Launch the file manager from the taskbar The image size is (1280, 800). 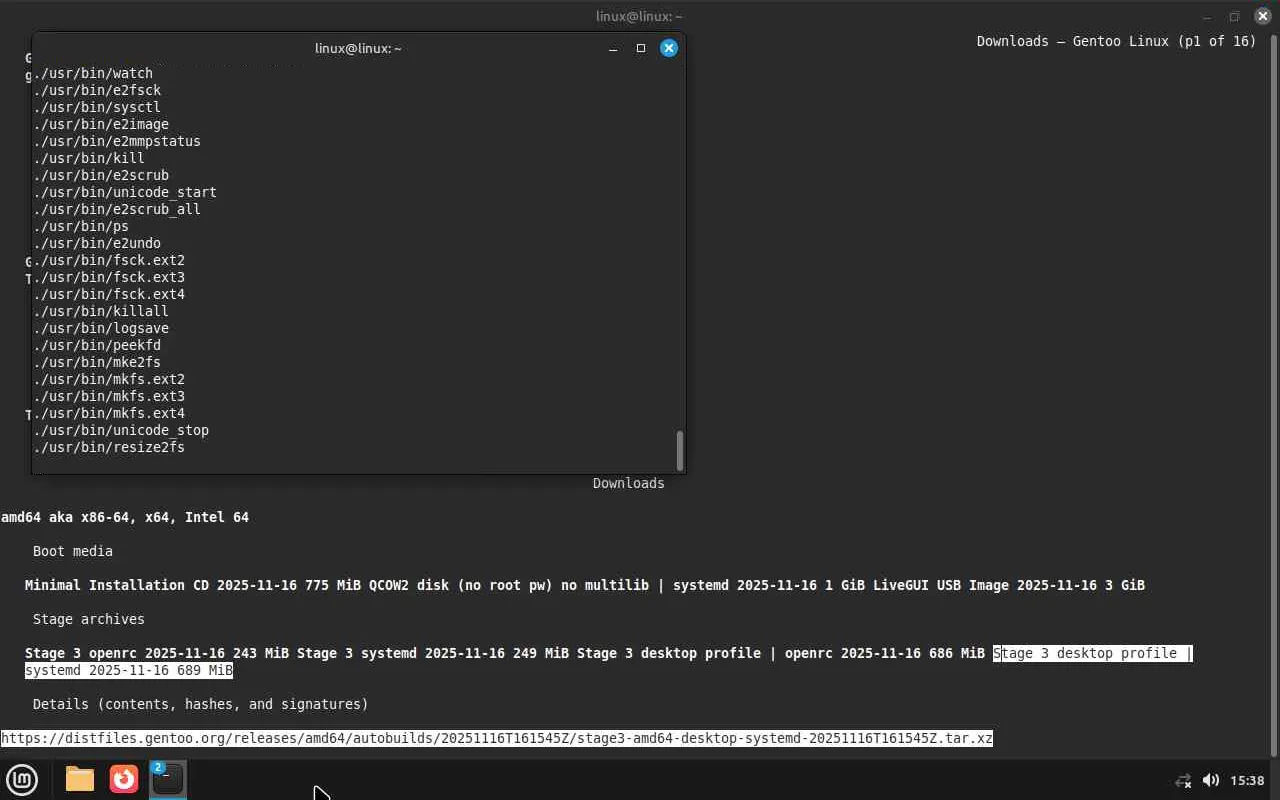[80, 779]
